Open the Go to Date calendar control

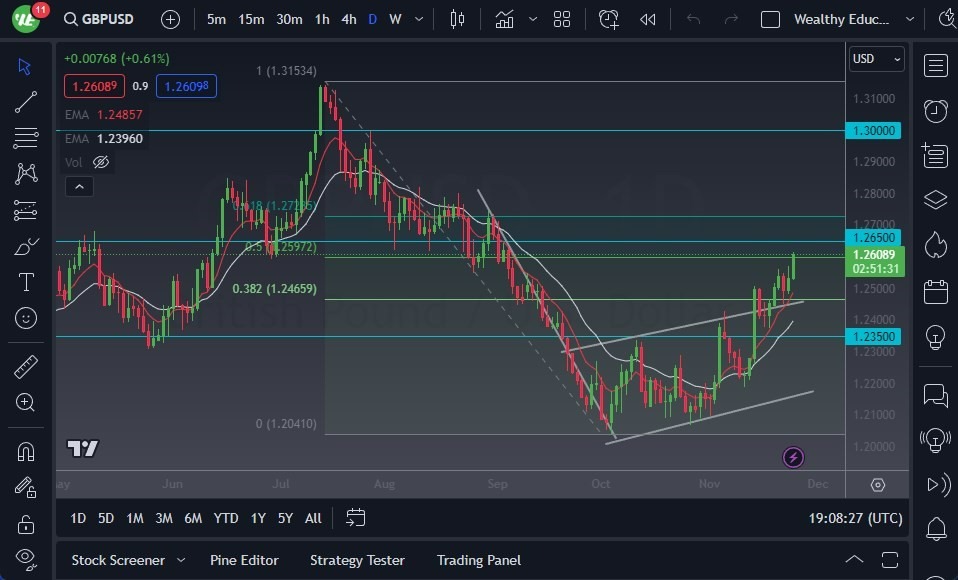pyautogui.click(x=355, y=518)
